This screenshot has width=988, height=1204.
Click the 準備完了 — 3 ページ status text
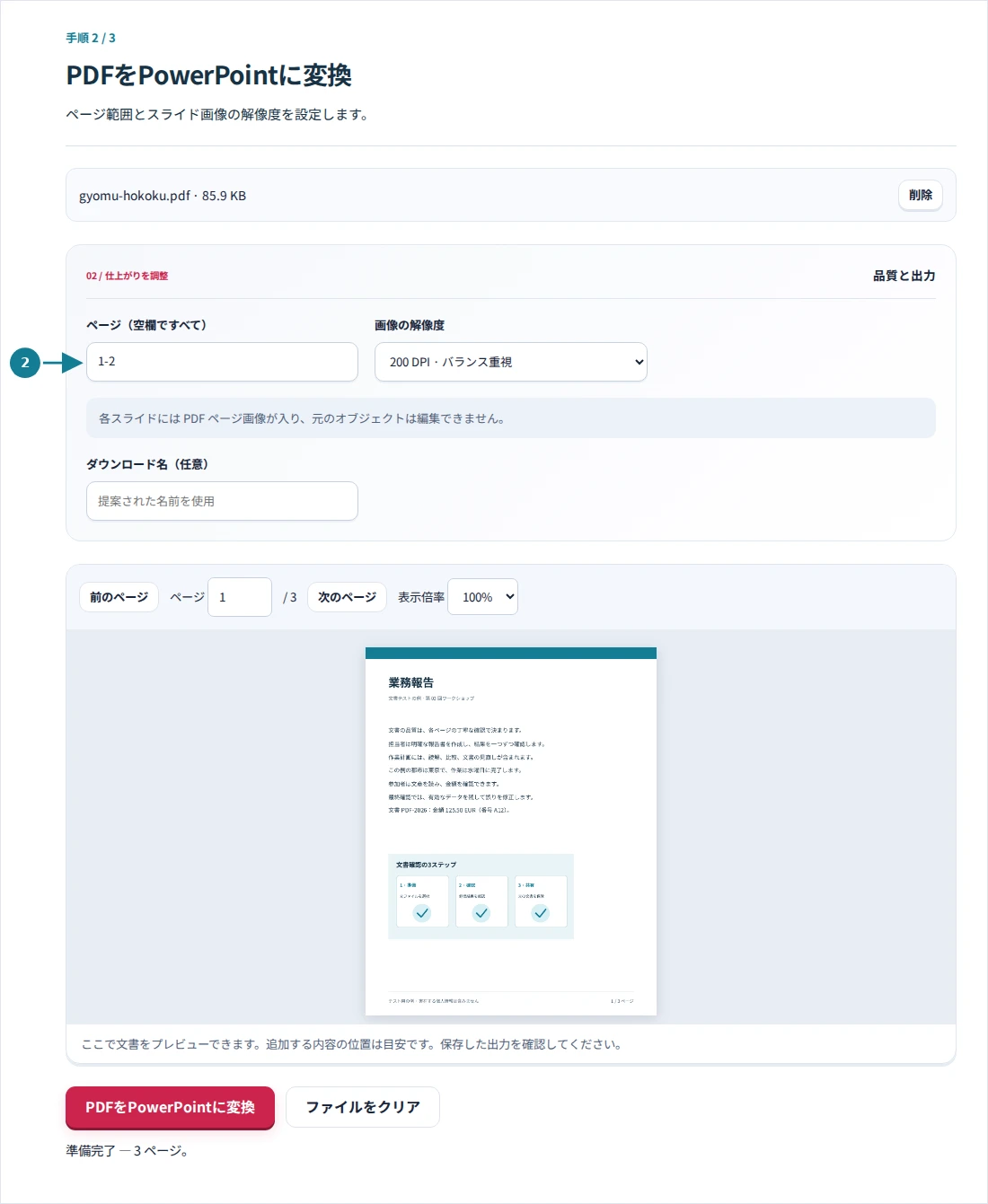click(x=127, y=1151)
